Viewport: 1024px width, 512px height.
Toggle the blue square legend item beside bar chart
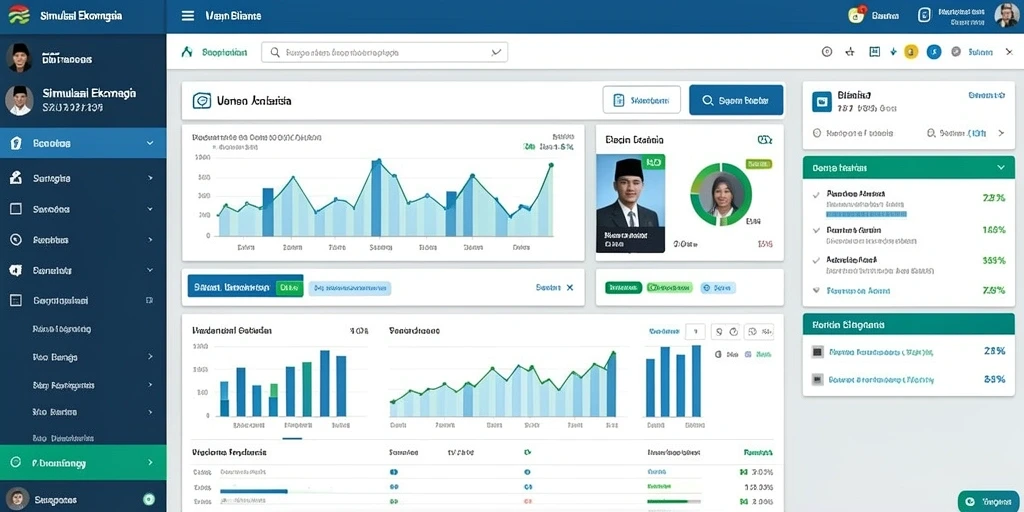pos(750,354)
